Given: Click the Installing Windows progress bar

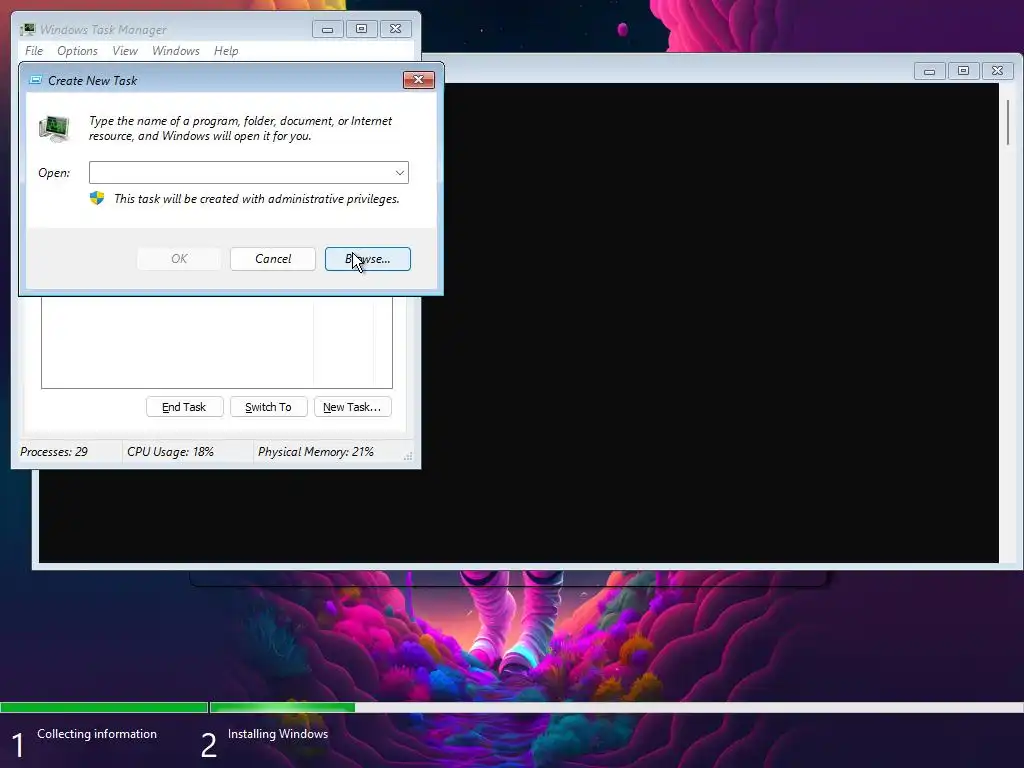Looking at the screenshot, I should pyautogui.click(x=616, y=707).
